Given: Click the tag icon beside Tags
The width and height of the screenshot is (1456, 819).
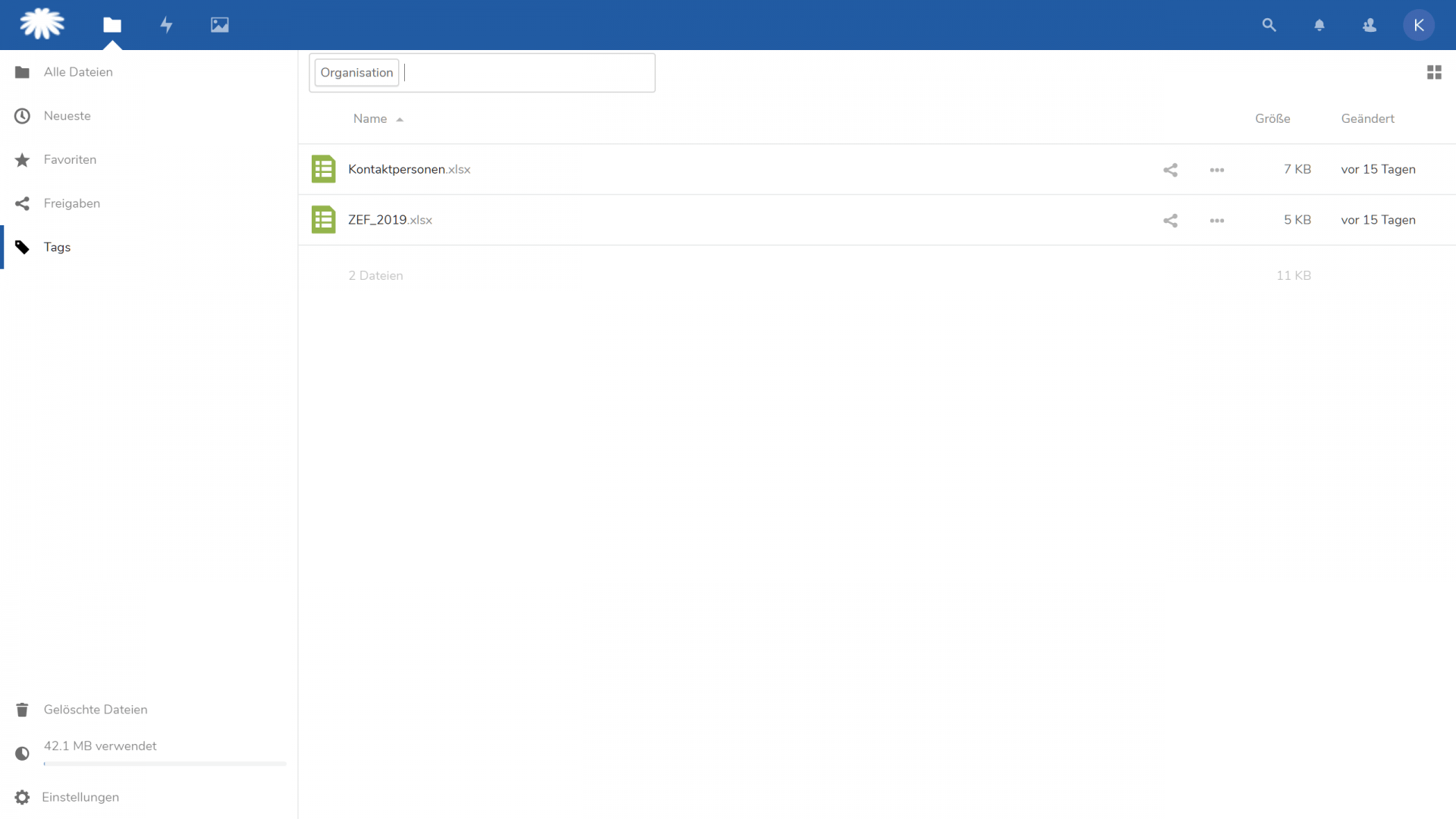Looking at the screenshot, I should [x=22, y=247].
